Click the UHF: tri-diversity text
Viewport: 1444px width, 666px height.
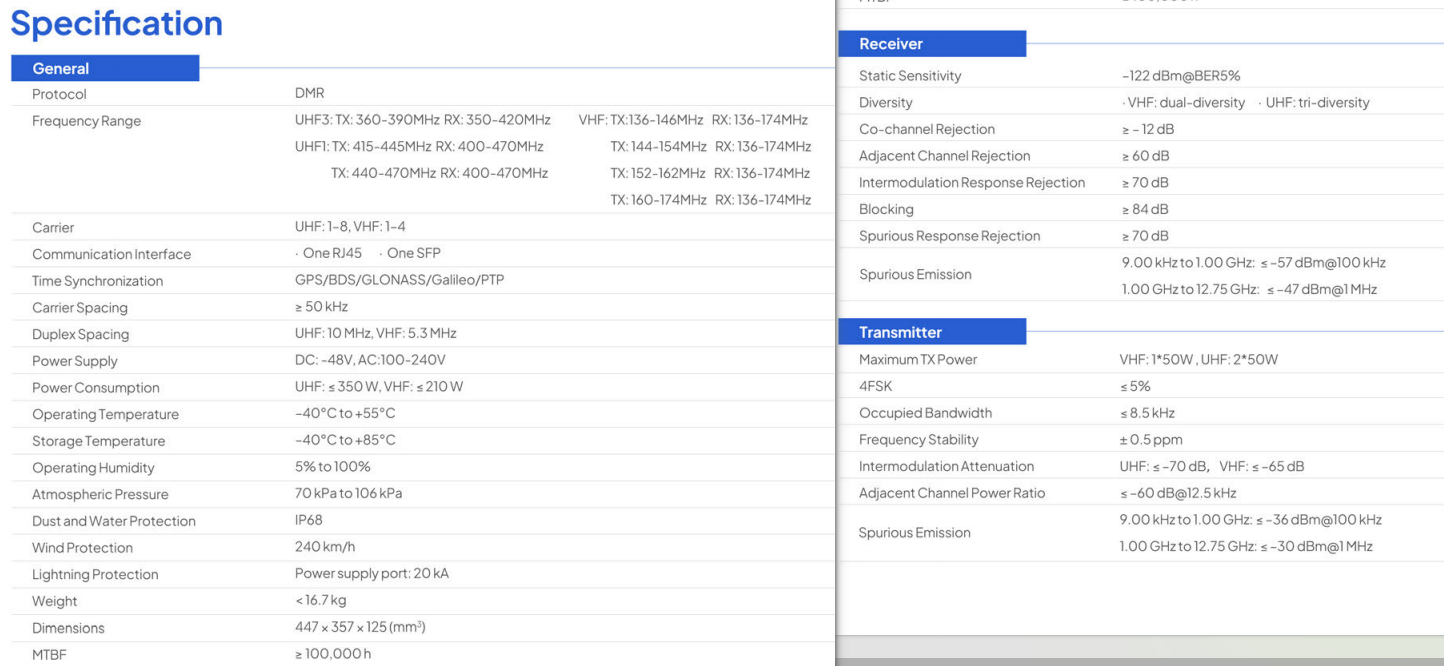[1317, 103]
